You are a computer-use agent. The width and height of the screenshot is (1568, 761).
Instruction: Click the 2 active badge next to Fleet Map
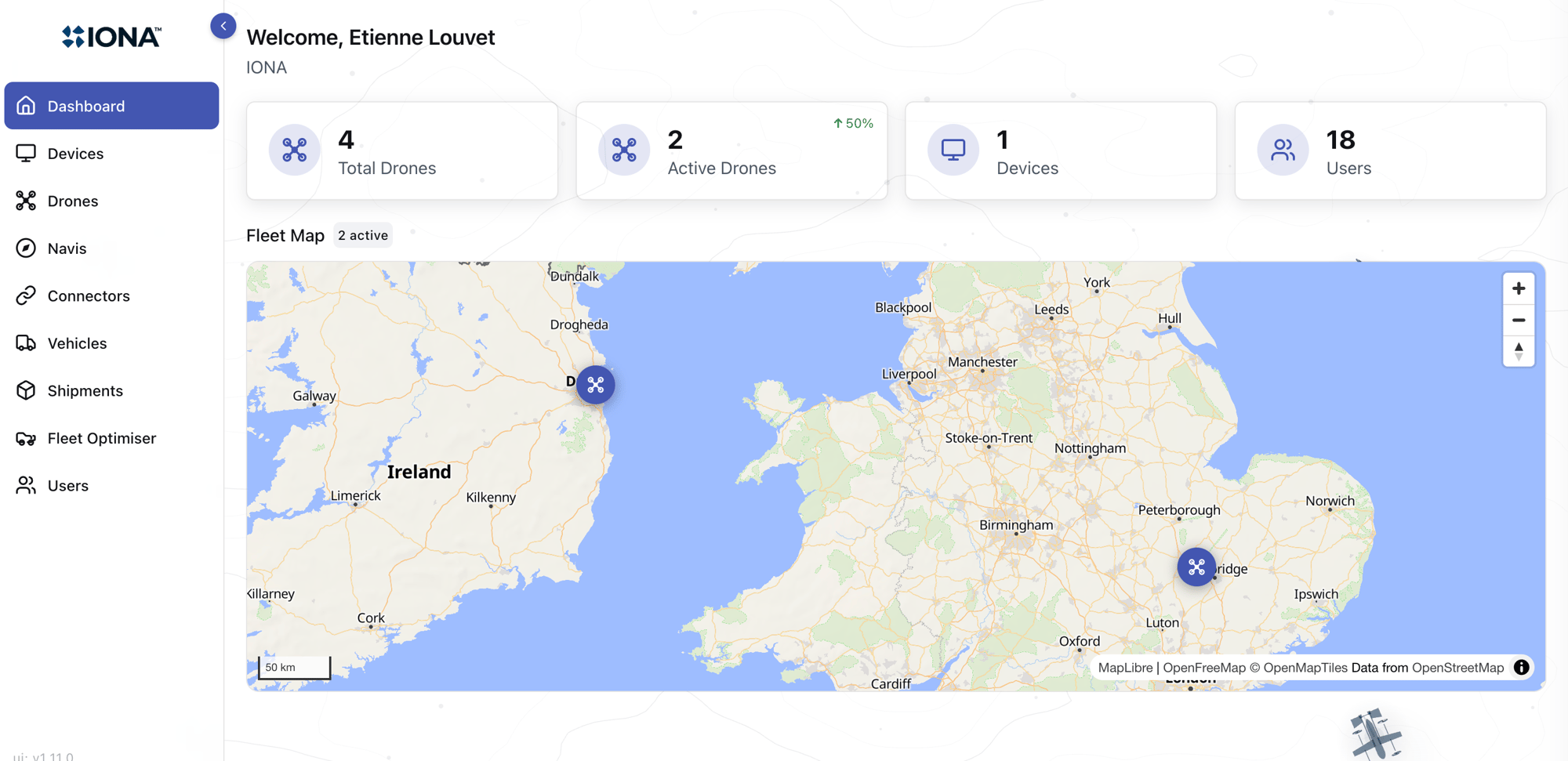pos(363,235)
